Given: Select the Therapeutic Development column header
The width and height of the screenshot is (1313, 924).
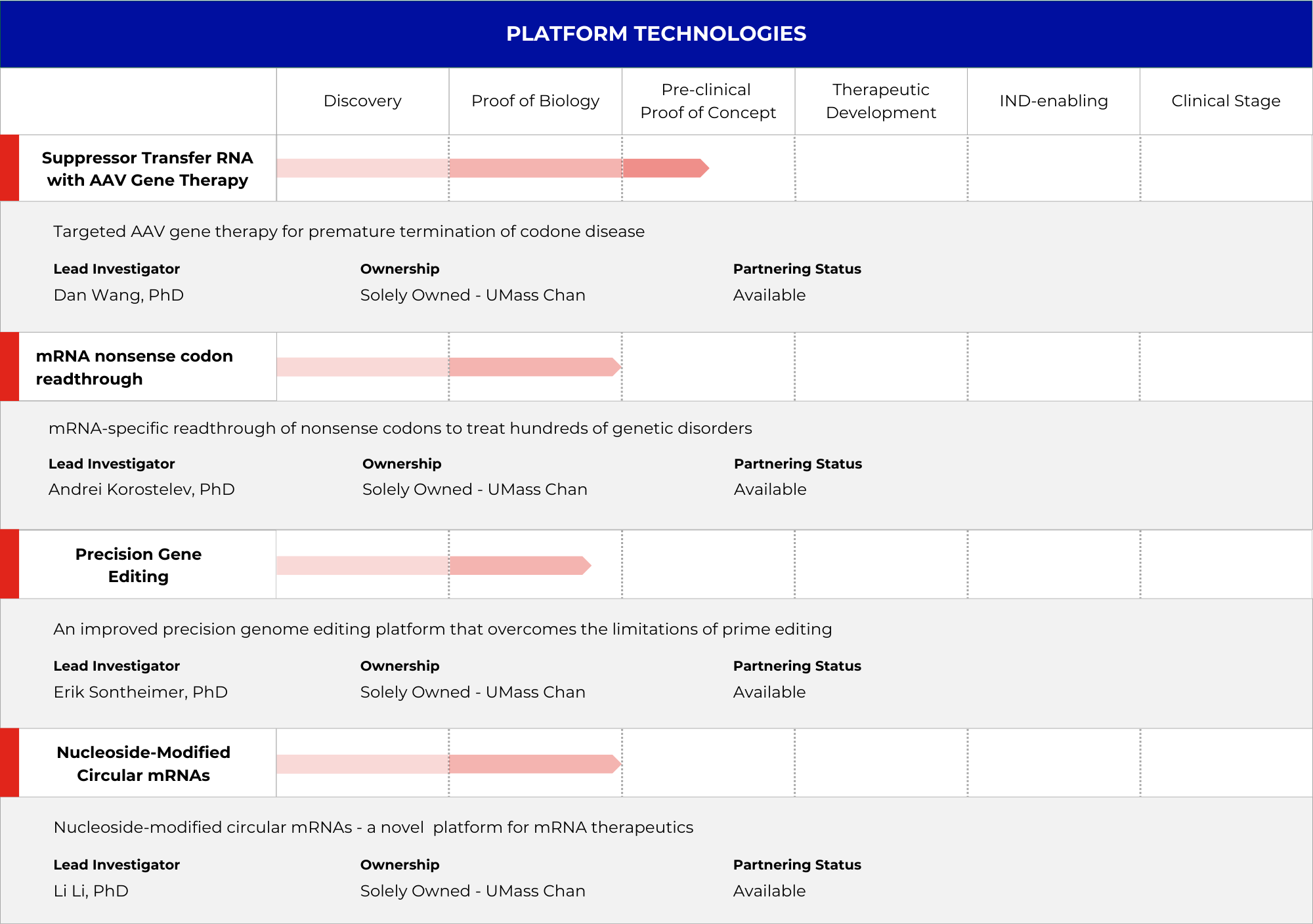Looking at the screenshot, I should click(880, 101).
